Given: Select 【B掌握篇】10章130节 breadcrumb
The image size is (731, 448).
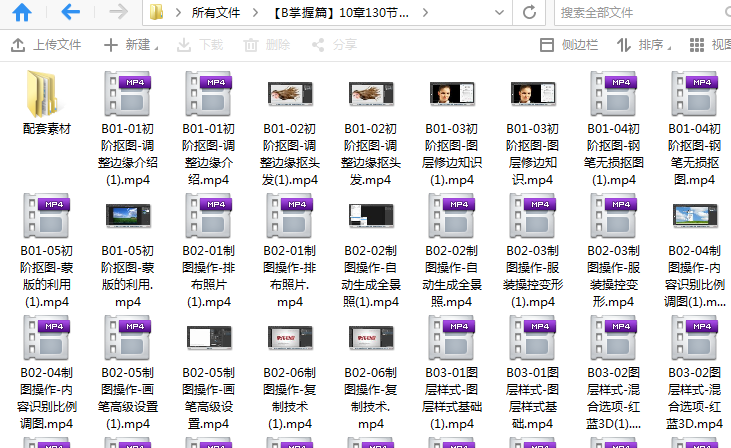Looking at the screenshot, I should click(x=339, y=13).
